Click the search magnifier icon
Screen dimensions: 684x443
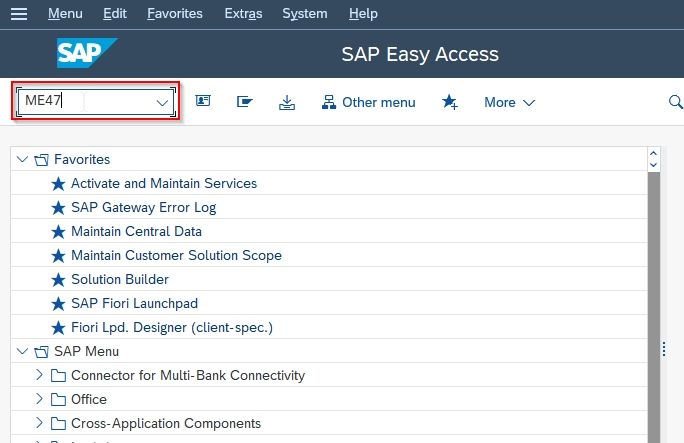click(x=675, y=102)
